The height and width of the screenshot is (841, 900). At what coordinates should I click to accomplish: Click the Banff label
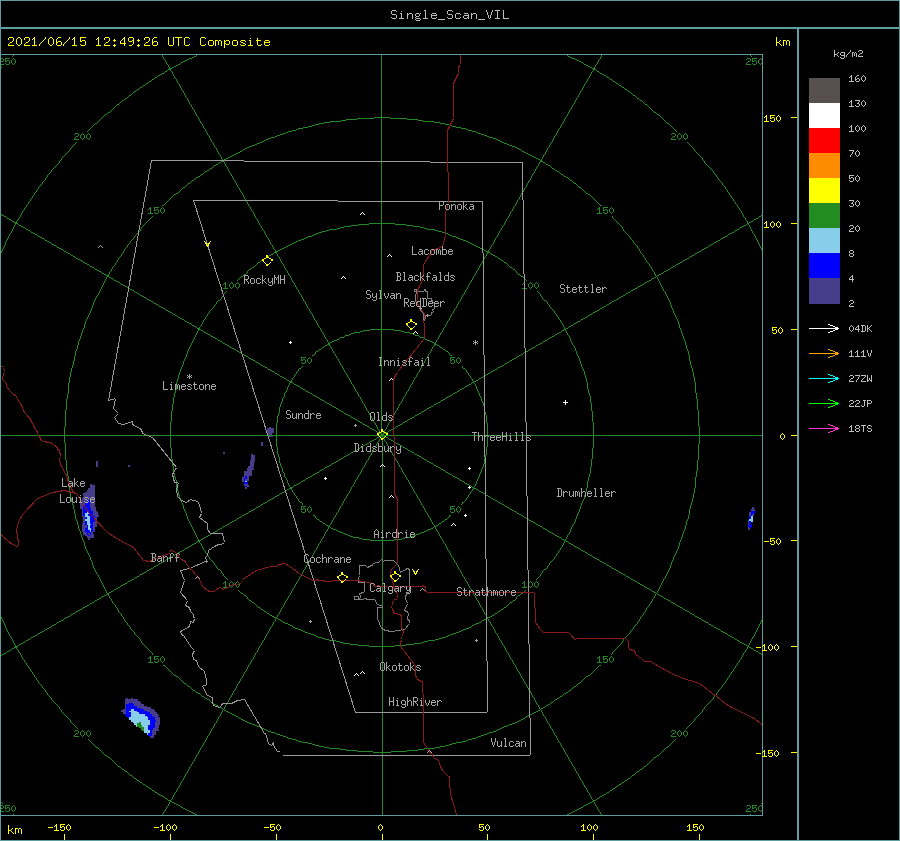pos(165,557)
